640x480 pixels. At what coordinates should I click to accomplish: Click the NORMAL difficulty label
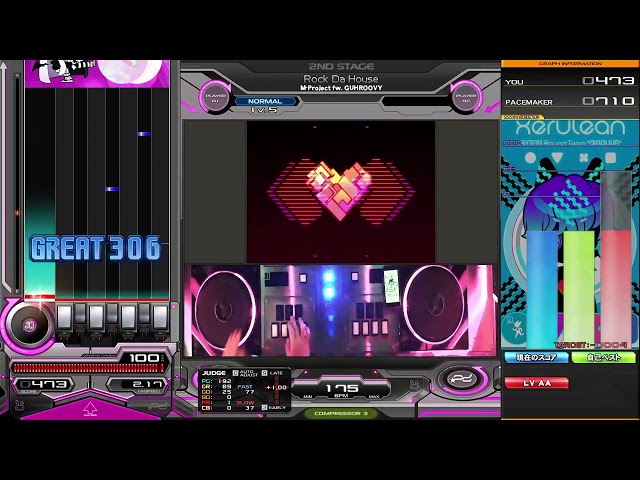265,101
